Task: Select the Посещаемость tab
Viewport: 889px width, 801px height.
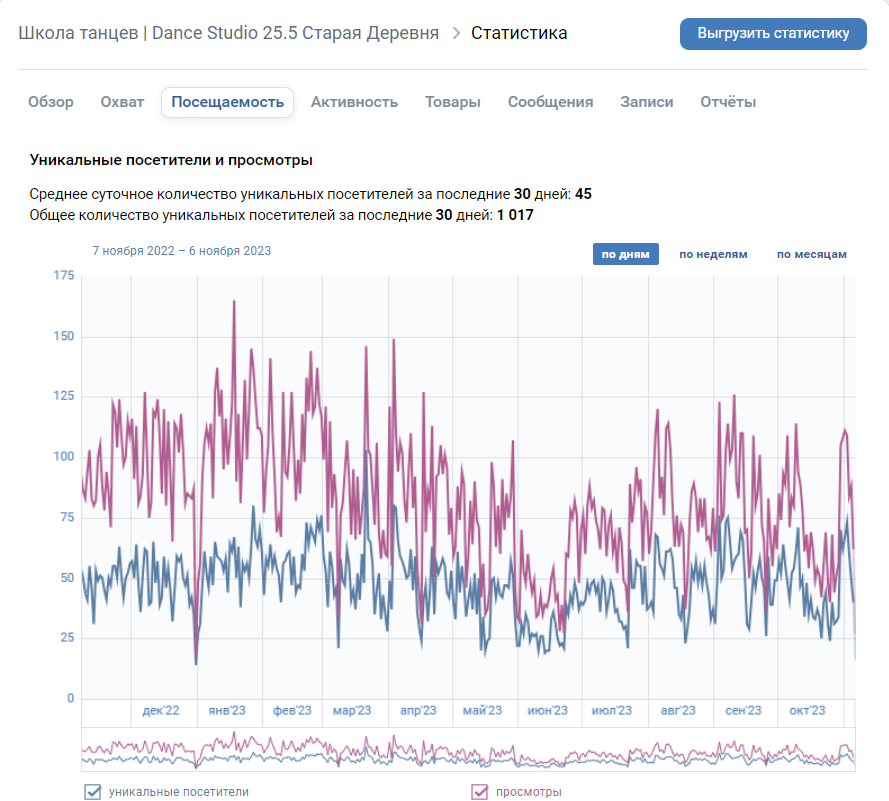Action: [x=227, y=102]
